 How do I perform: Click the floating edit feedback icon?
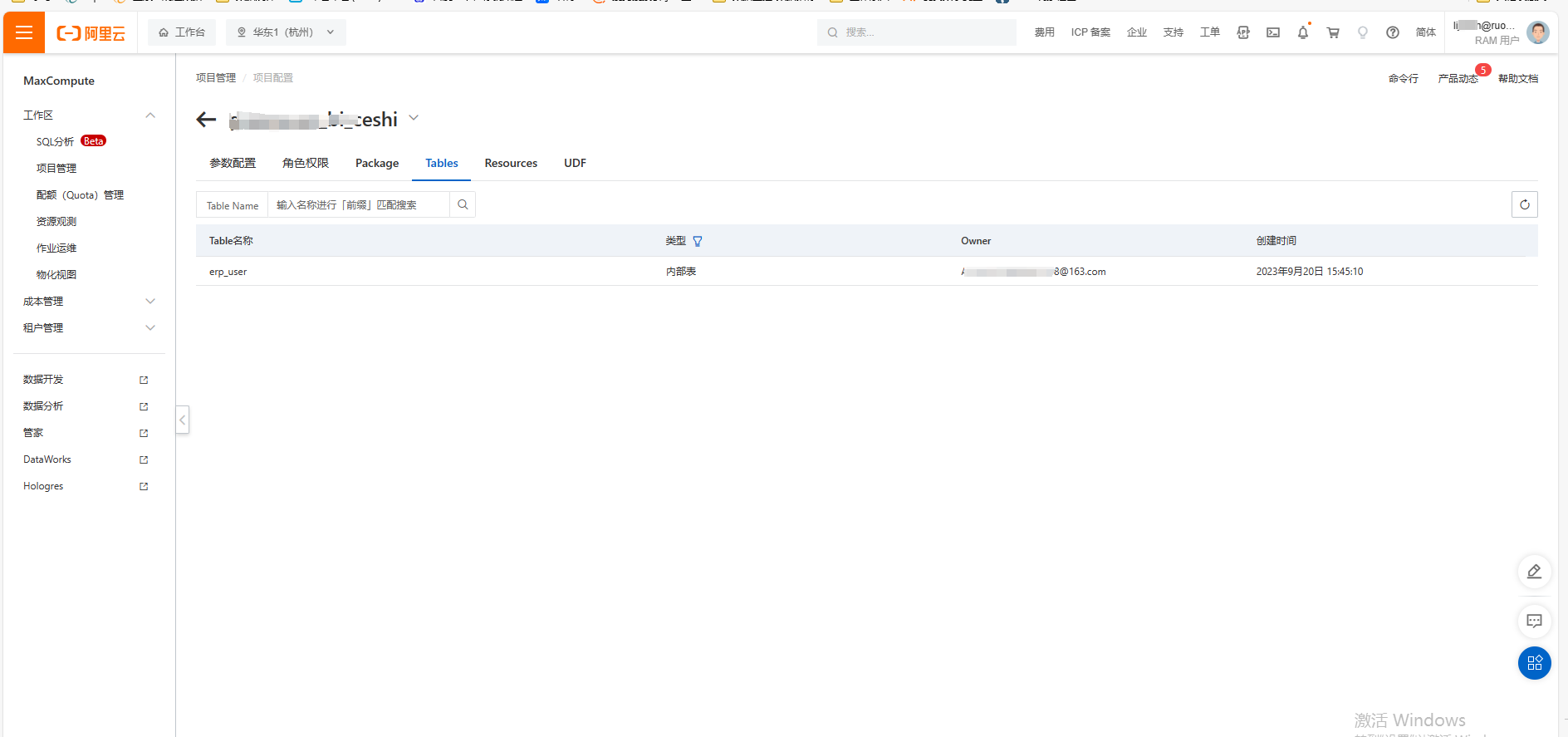(1535, 572)
